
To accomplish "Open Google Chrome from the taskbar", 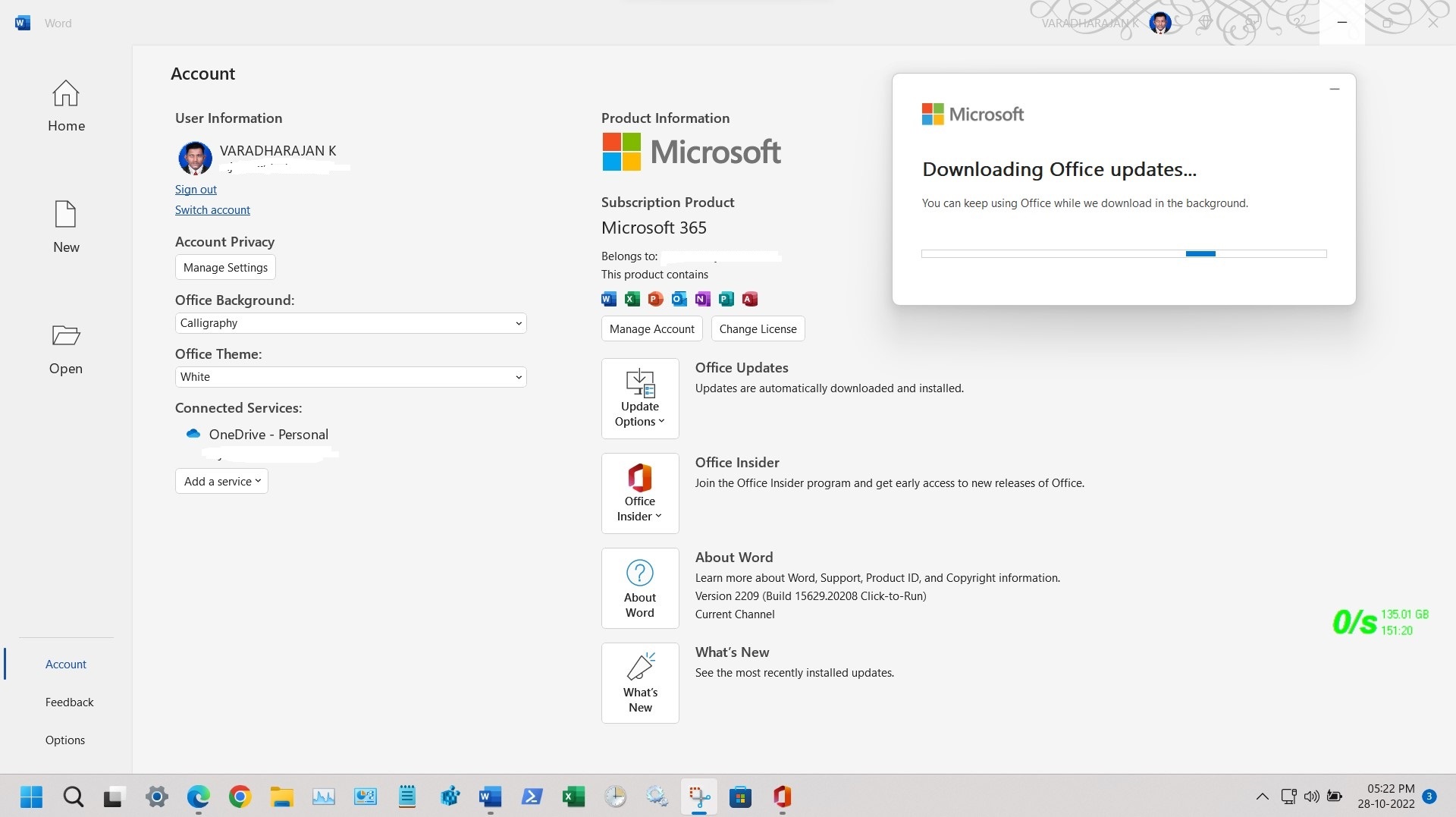I will coord(240,797).
